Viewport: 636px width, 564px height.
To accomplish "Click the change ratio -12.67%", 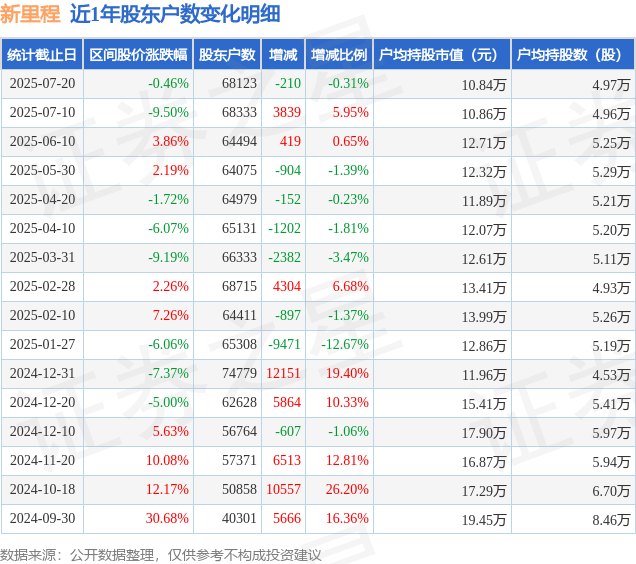I will pos(345,344).
